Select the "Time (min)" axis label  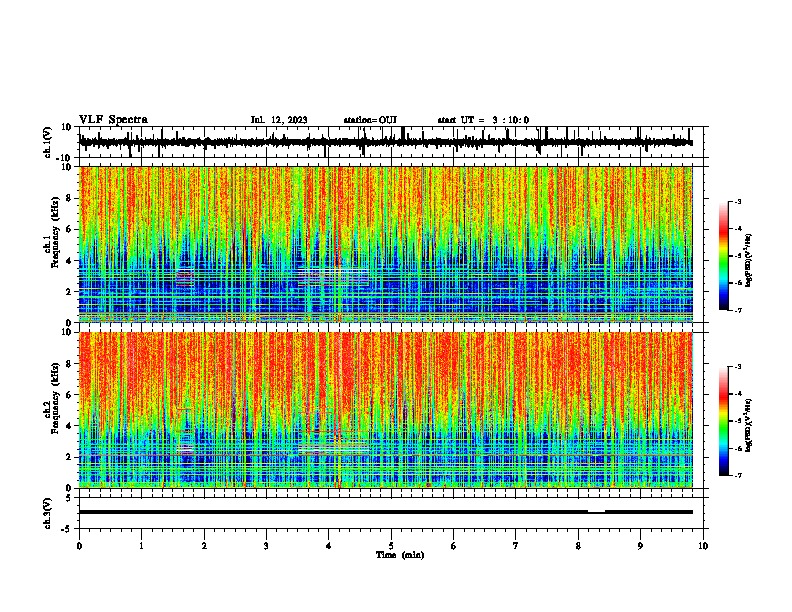pos(400,555)
